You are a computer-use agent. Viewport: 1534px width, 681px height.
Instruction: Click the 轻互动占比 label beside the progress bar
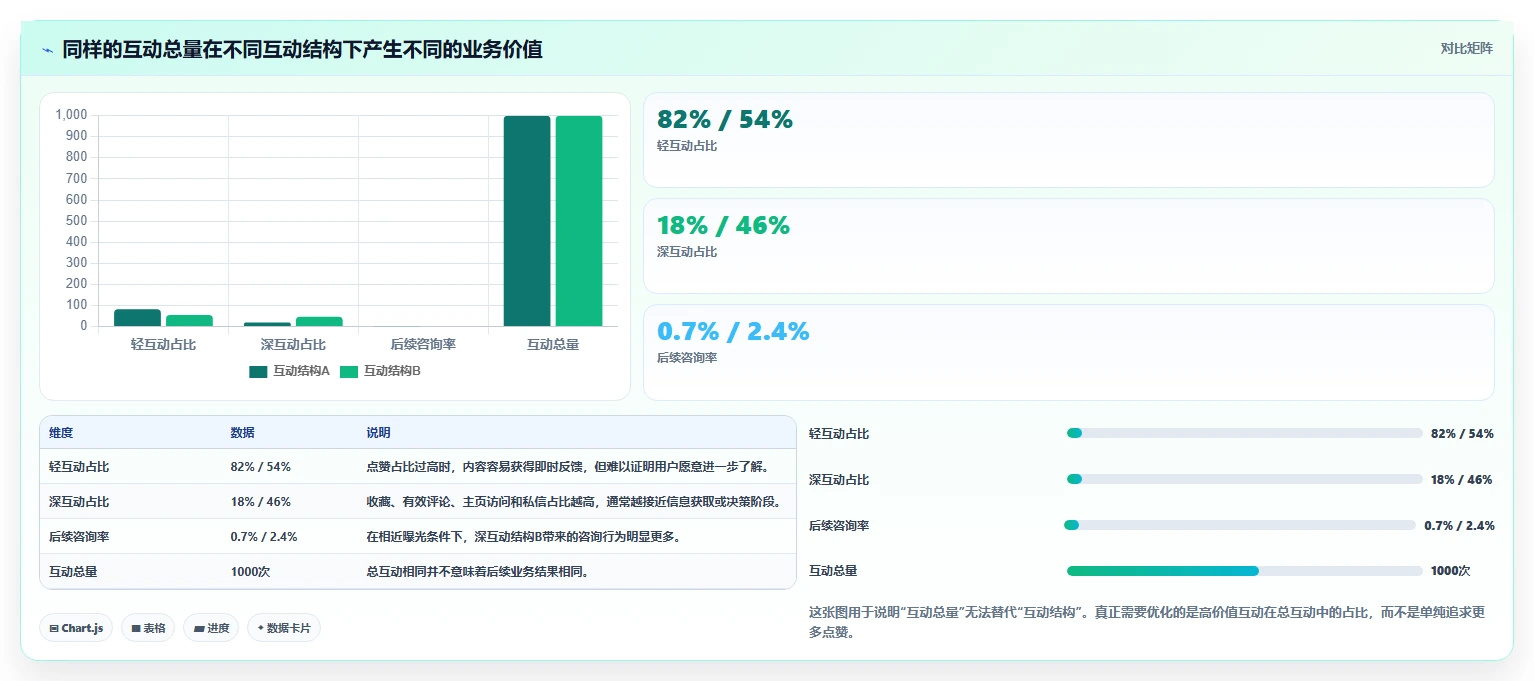(839, 434)
